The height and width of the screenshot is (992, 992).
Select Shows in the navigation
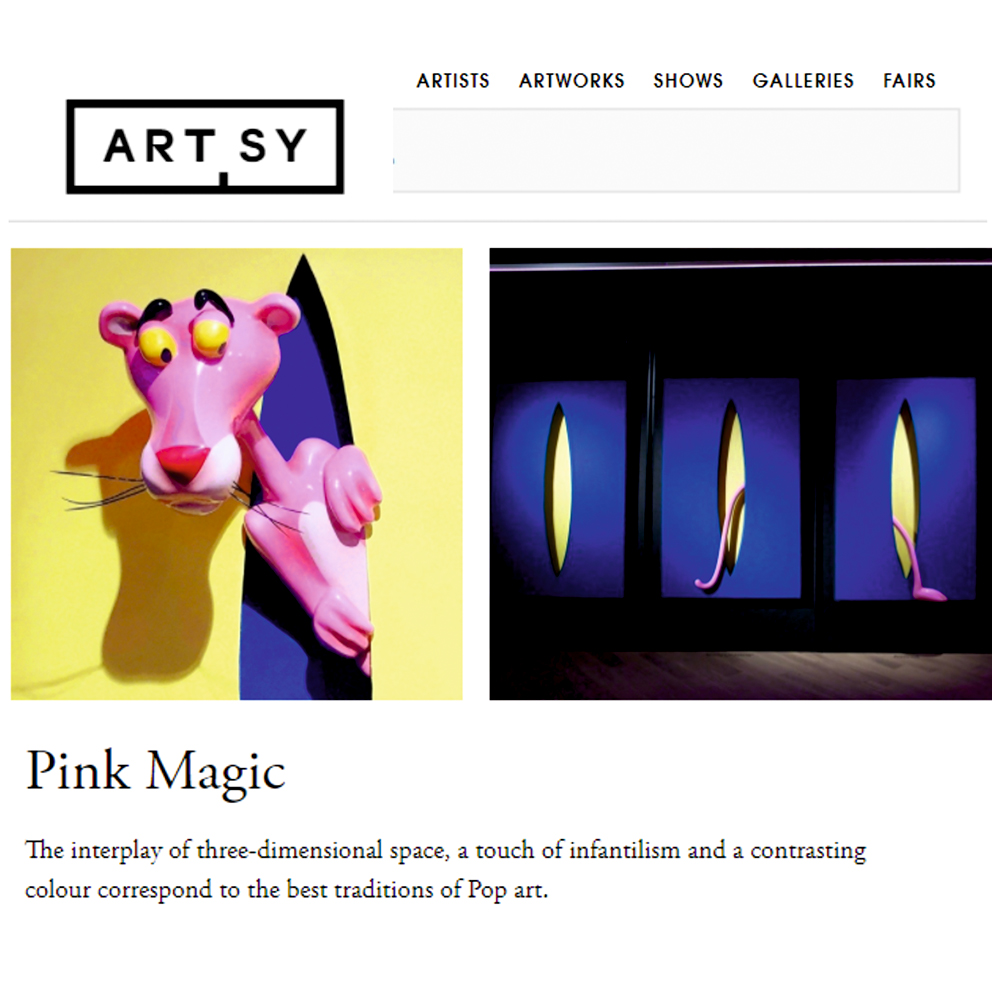[688, 81]
